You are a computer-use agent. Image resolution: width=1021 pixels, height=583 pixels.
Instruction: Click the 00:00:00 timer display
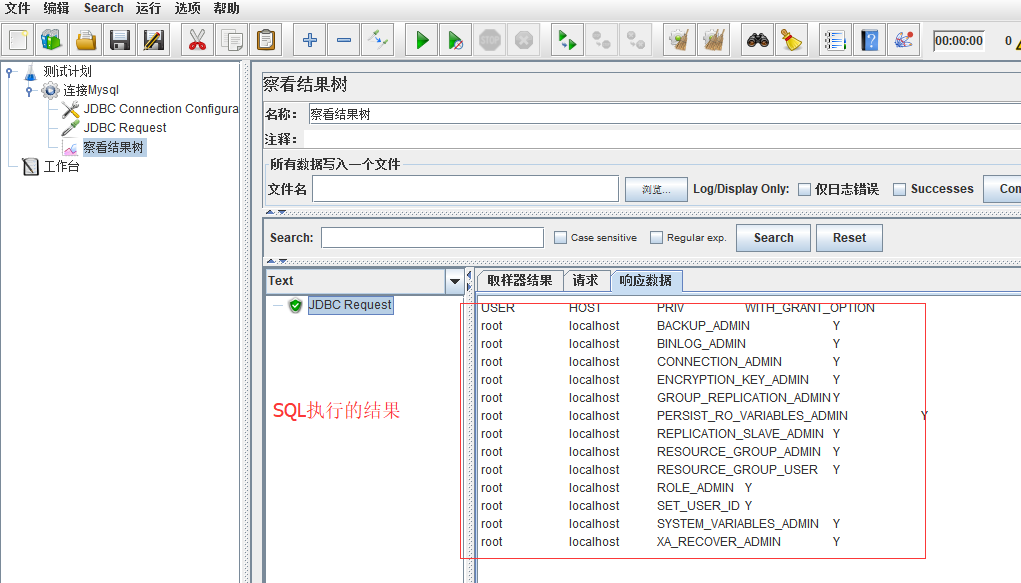[958, 41]
